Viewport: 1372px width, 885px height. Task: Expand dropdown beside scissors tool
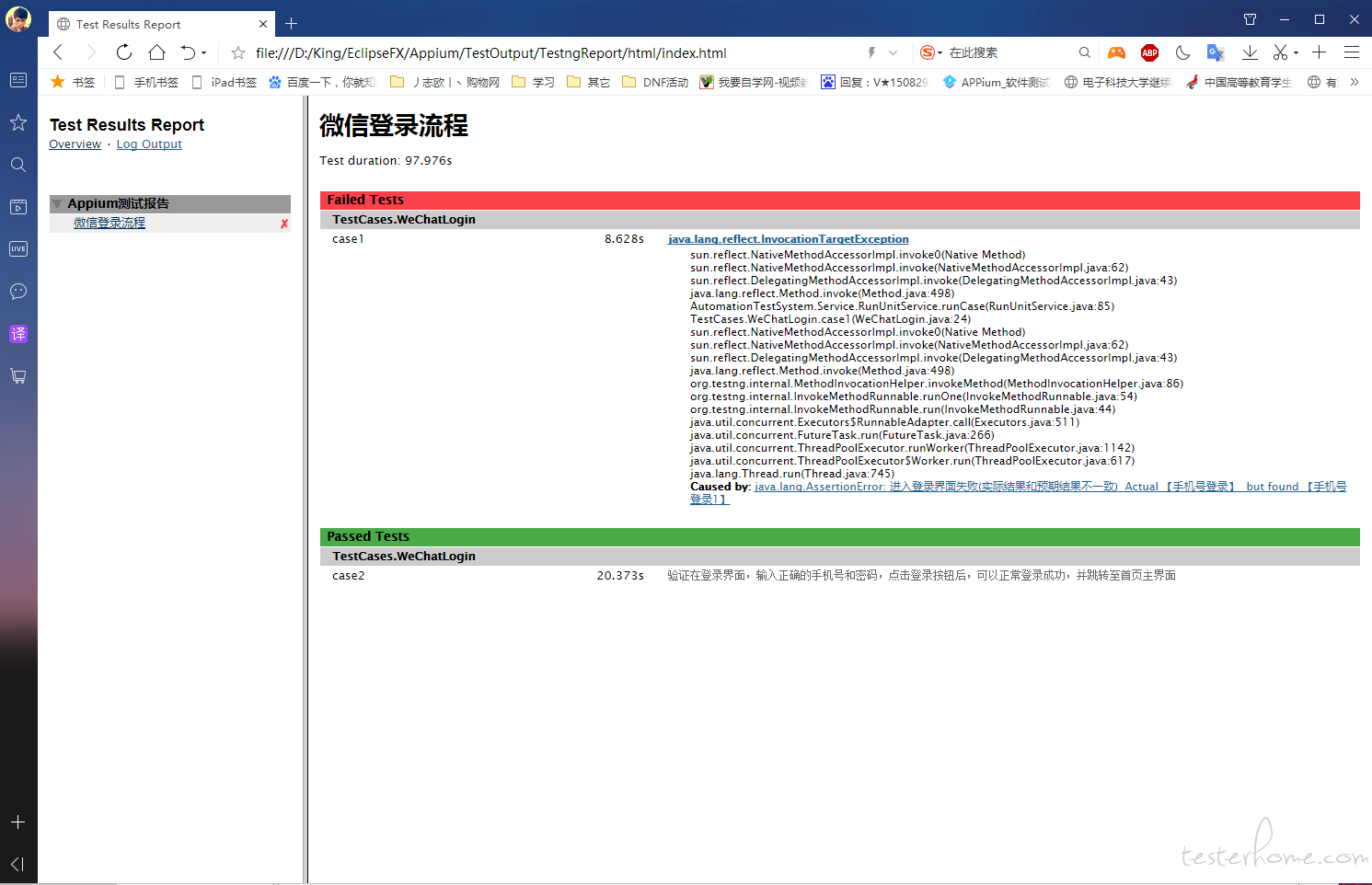pos(1296,53)
